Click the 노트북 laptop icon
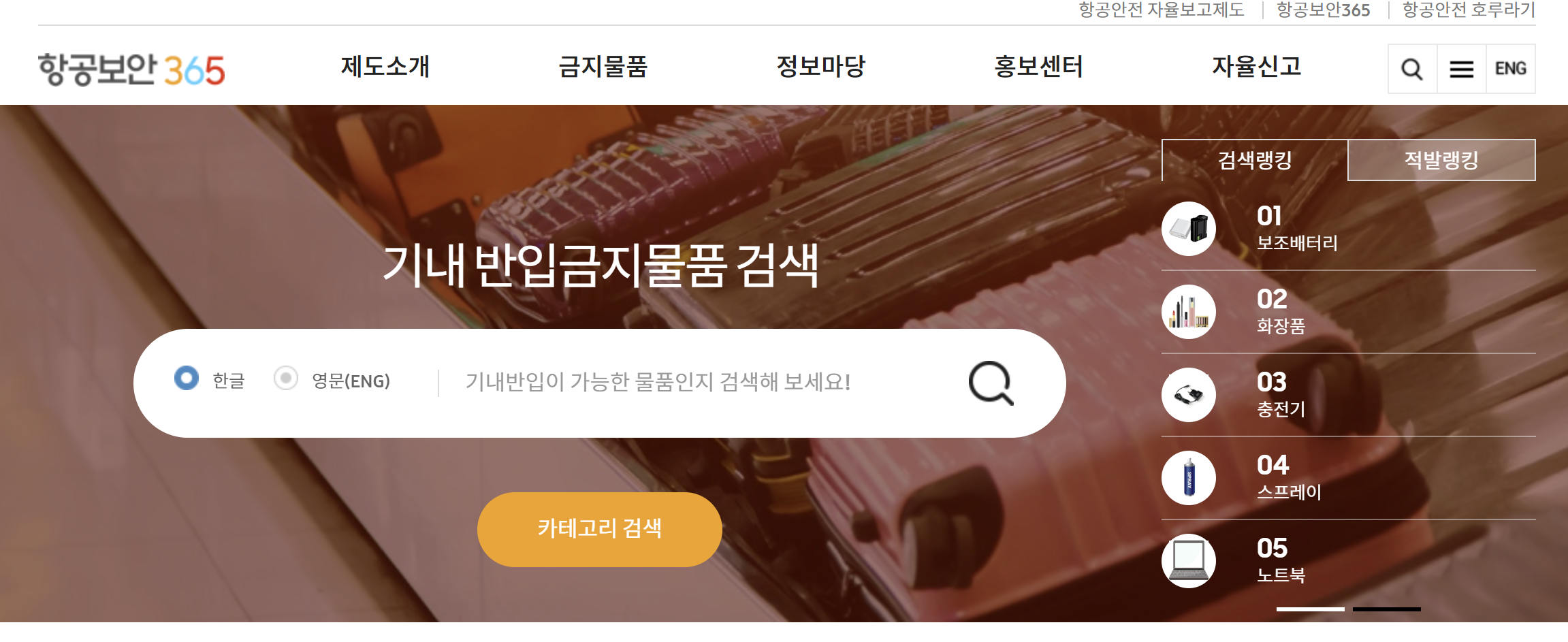Image resolution: width=1568 pixels, height=642 pixels. coord(1189,561)
